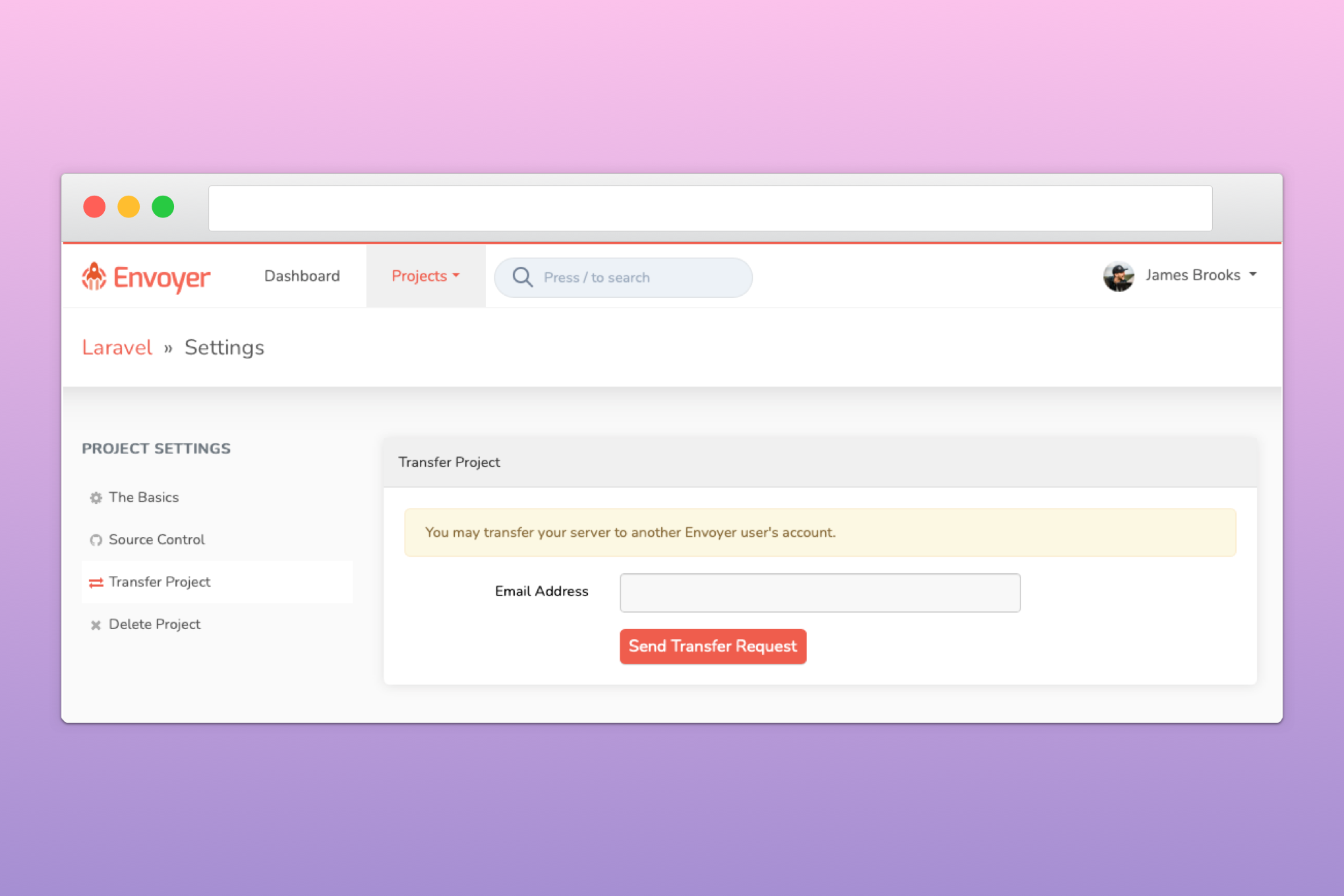Click the X icon next to Delete Project
Image resolution: width=1344 pixels, height=896 pixels.
(x=96, y=625)
